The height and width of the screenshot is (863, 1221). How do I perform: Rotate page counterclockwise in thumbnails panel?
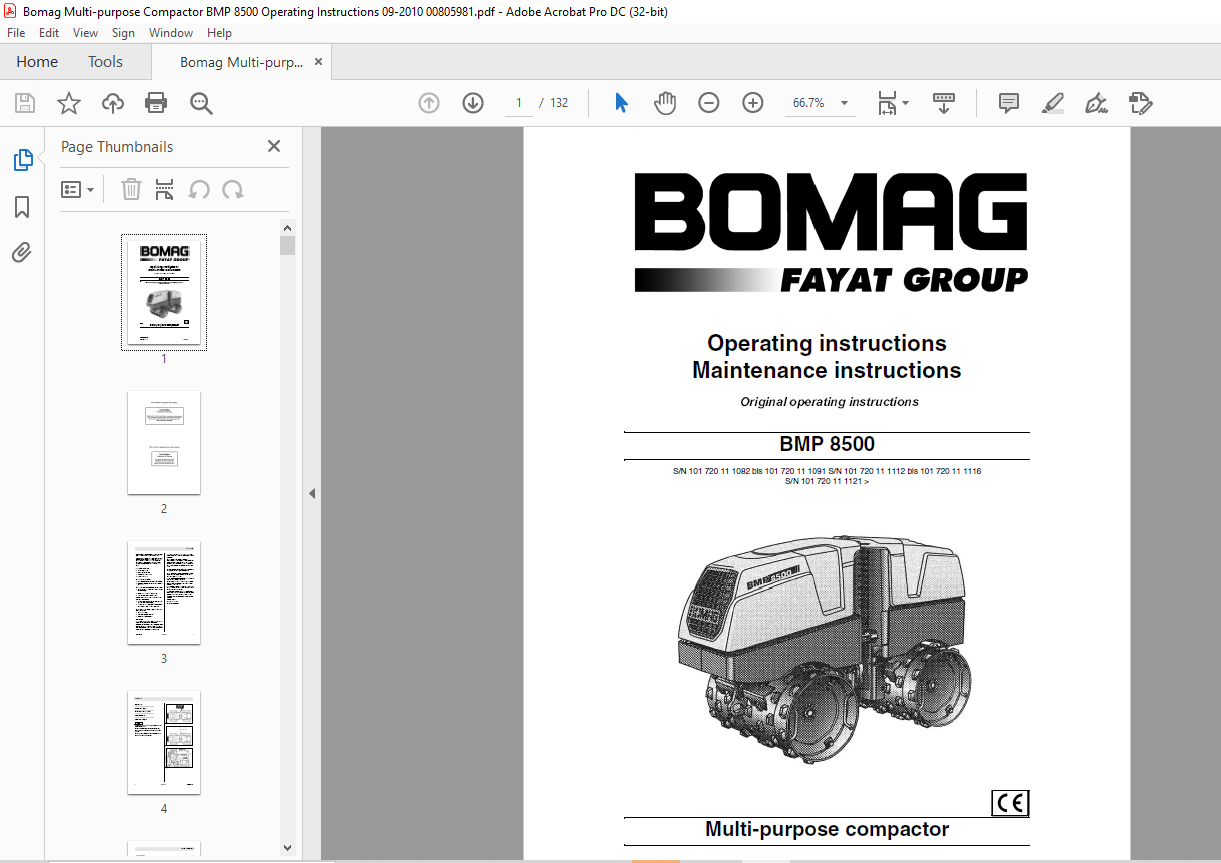click(x=199, y=189)
